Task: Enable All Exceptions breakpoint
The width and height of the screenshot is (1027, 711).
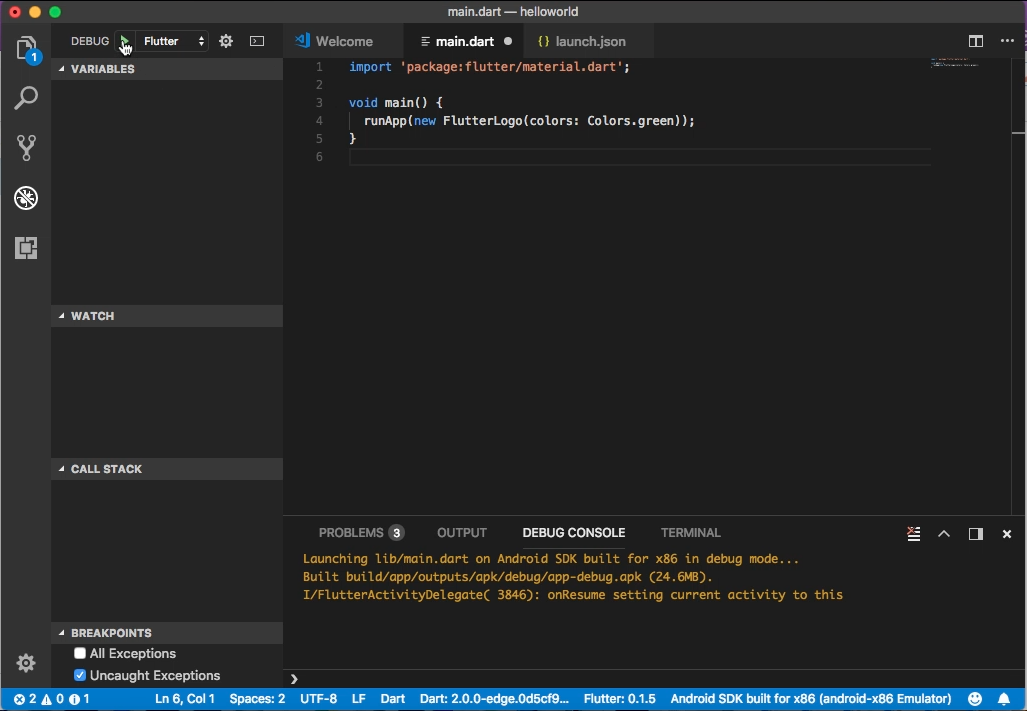Action: click(80, 653)
